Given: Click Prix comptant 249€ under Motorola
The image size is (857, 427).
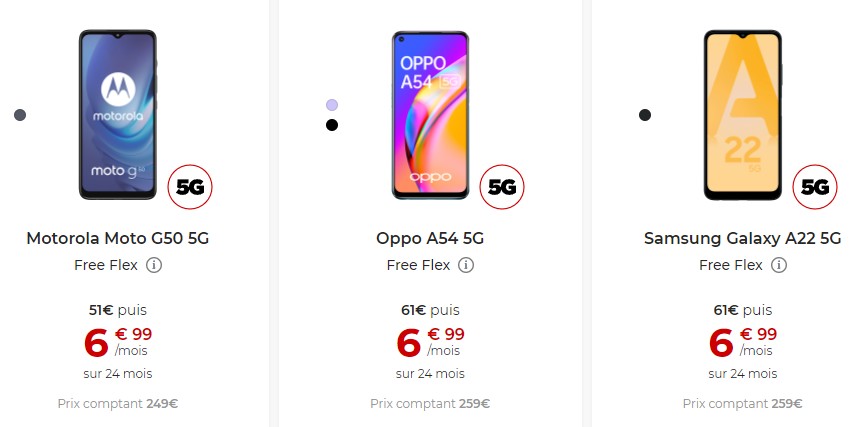Looking at the screenshot, I should pyautogui.click(x=118, y=404).
